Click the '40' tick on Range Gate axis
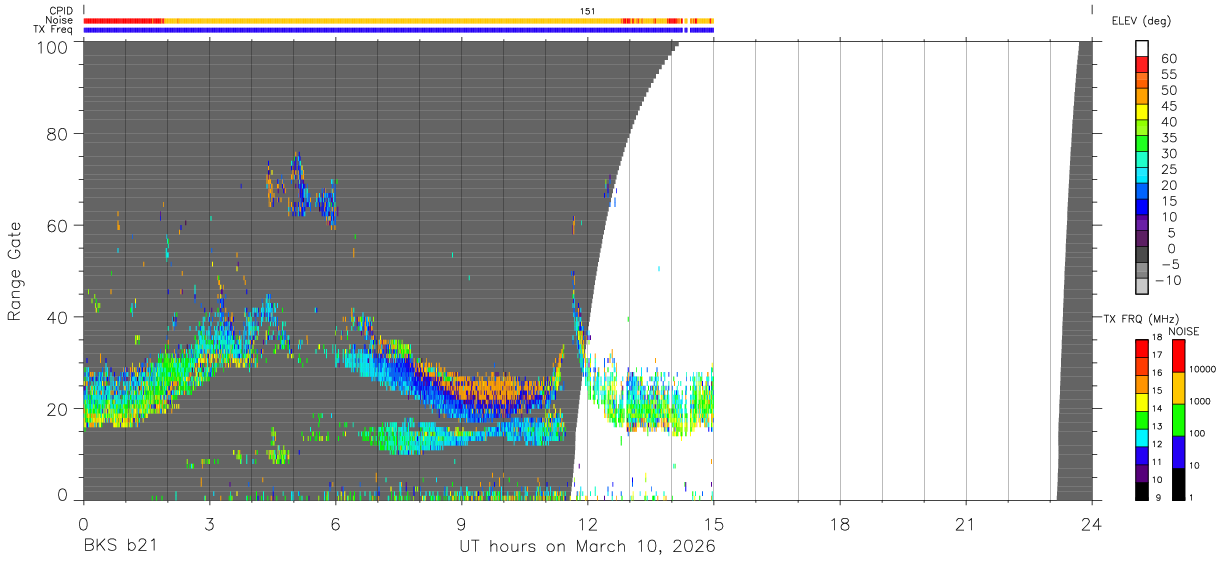The width and height of the screenshot is (1228, 567). (x=58, y=317)
